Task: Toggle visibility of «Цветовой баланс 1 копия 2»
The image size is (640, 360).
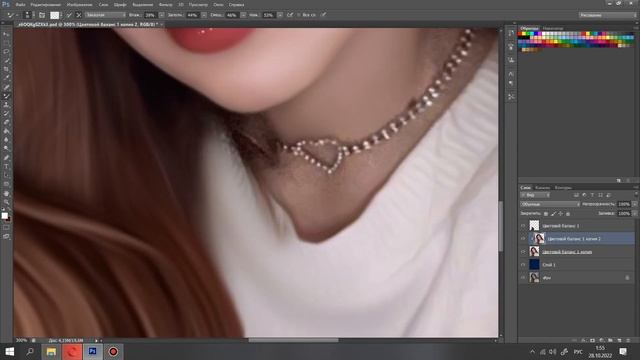Action: tap(523, 239)
